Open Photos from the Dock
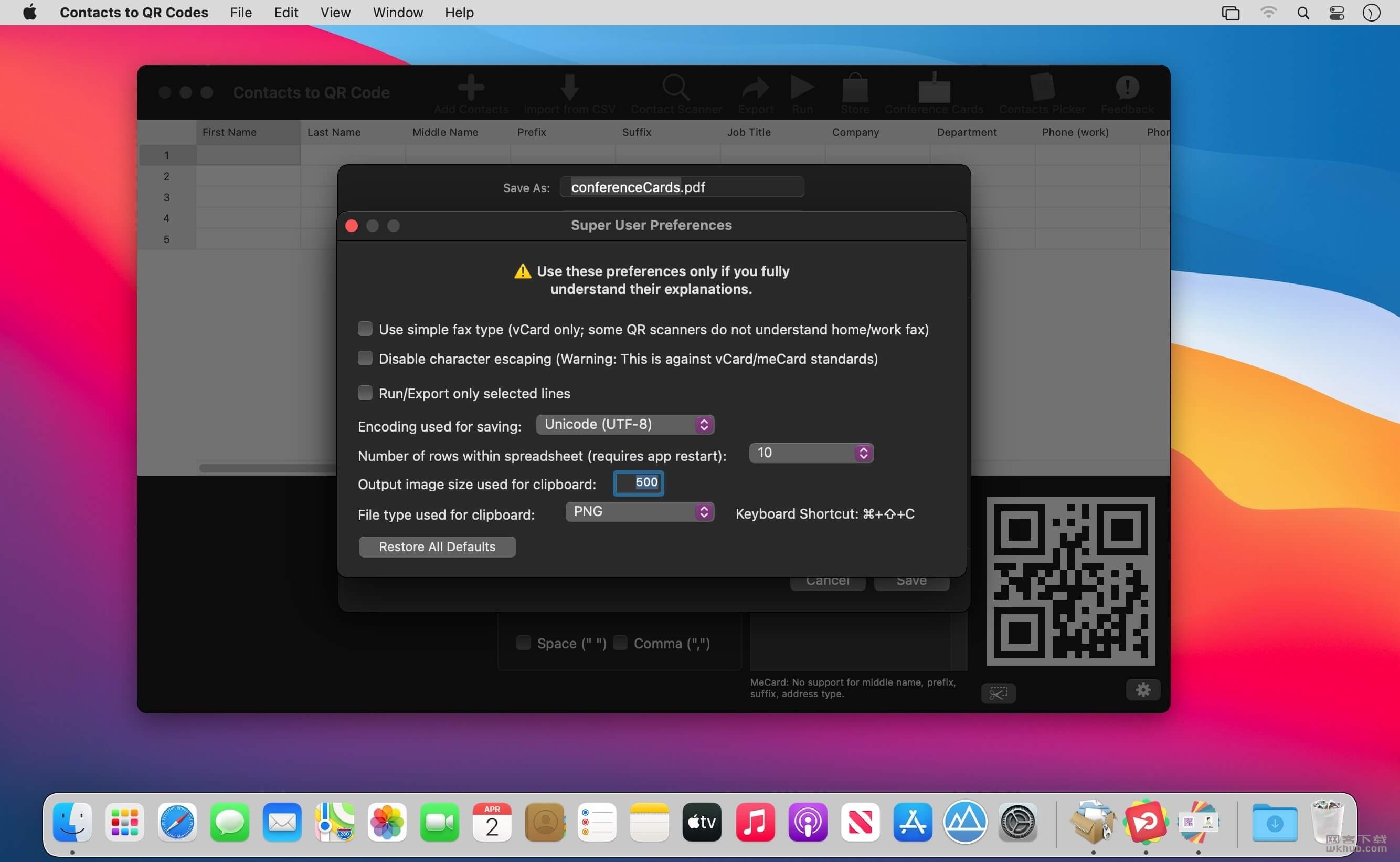Image resolution: width=1400 pixels, height=862 pixels. coord(387,822)
